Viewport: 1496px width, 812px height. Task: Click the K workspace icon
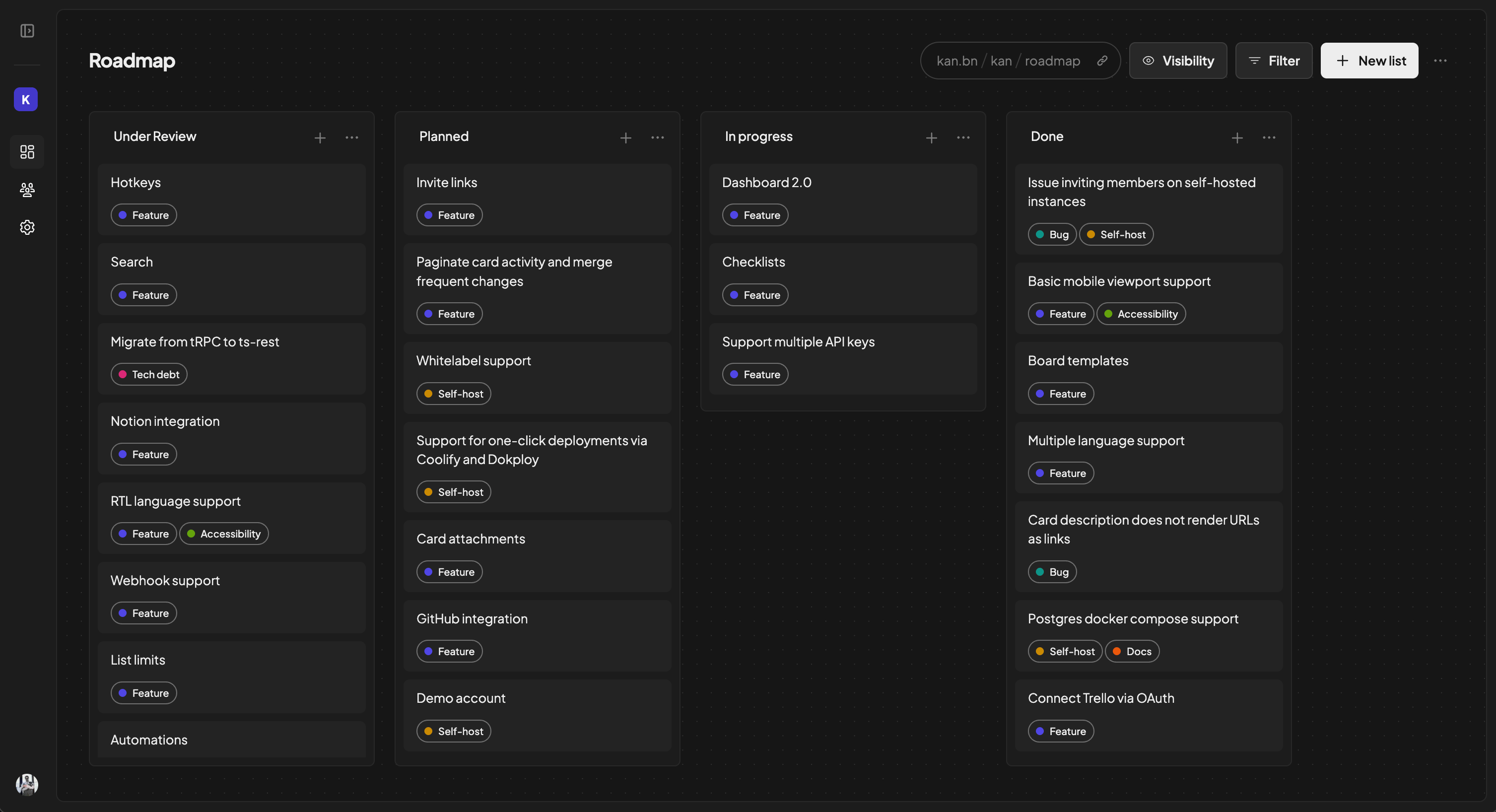click(x=25, y=99)
